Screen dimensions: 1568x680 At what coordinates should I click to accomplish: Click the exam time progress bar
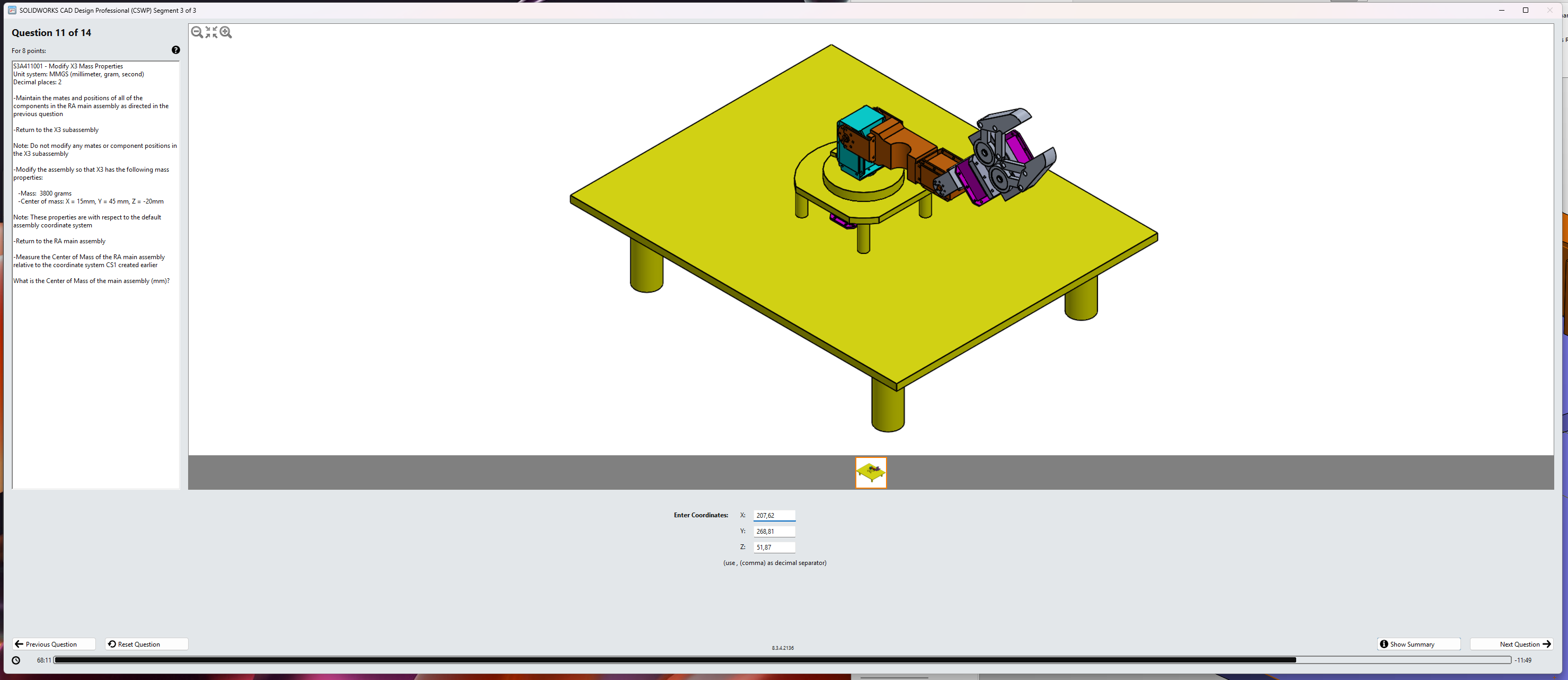pos(782,660)
